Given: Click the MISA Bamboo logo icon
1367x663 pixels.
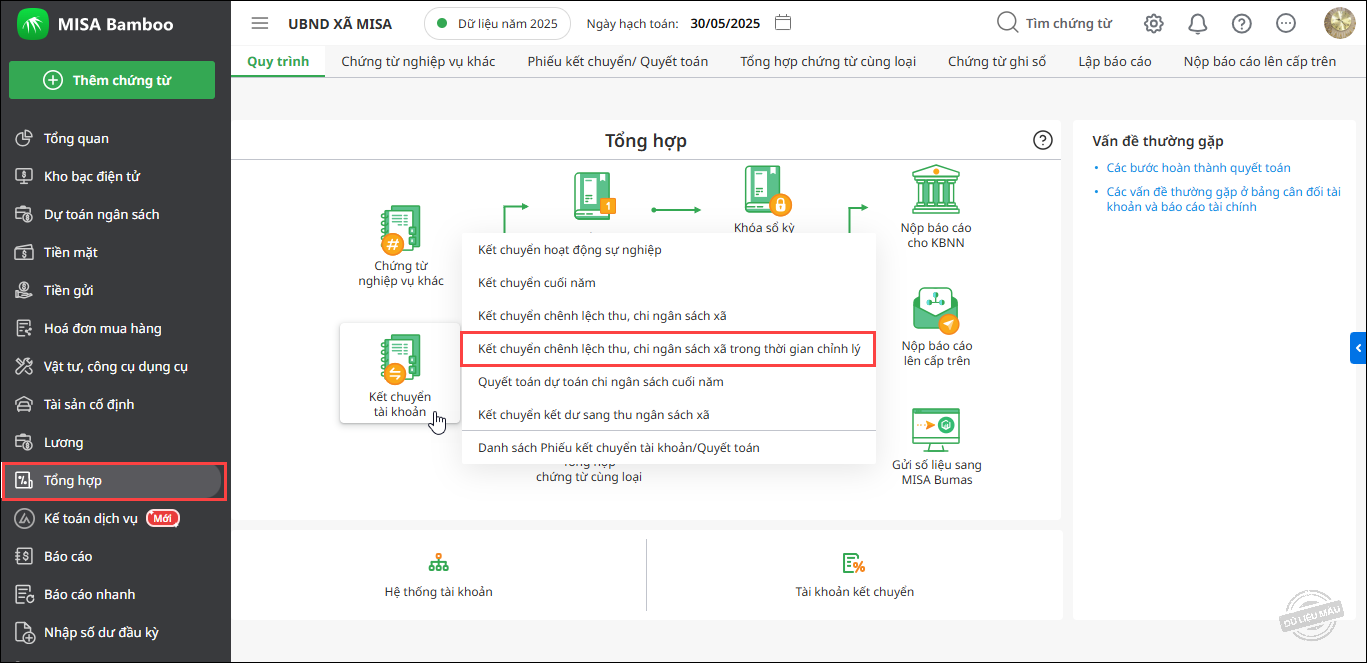Looking at the screenshot, I should 34,24.
